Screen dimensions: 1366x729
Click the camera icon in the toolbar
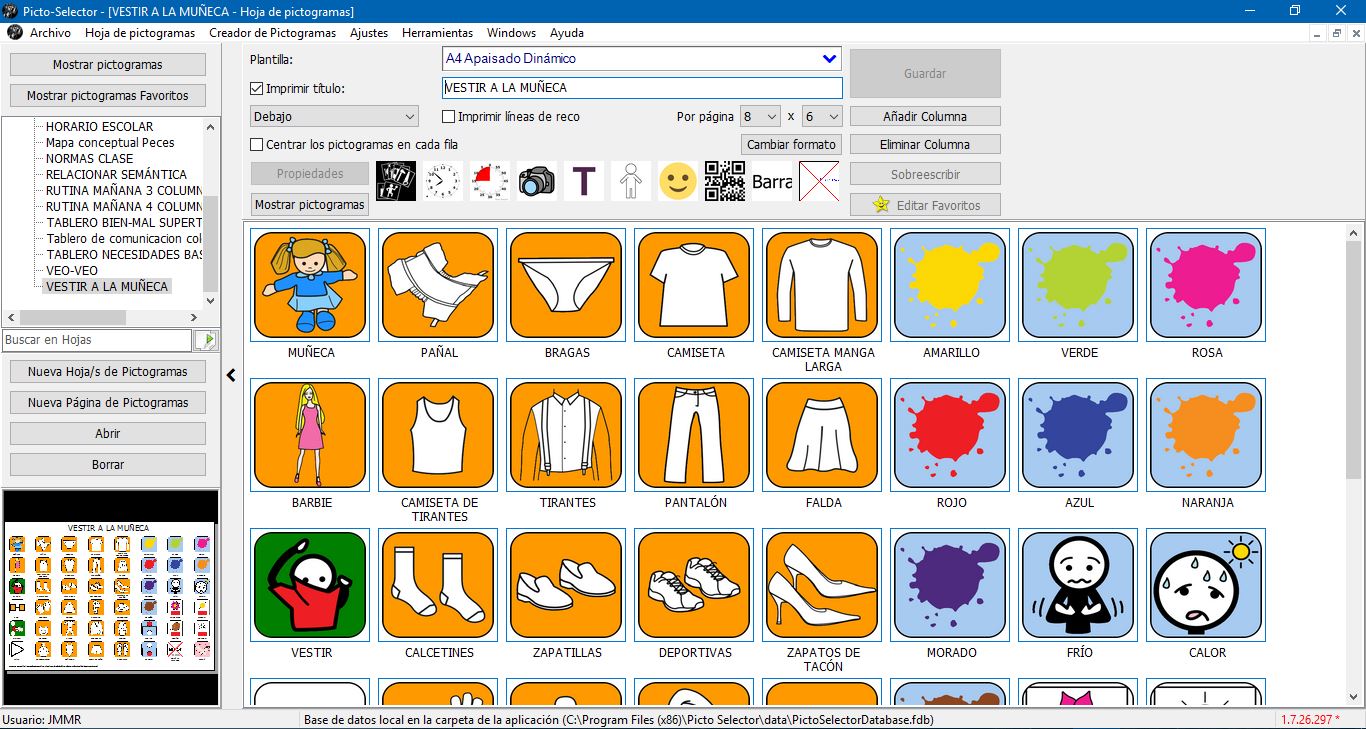coord(536,181)
